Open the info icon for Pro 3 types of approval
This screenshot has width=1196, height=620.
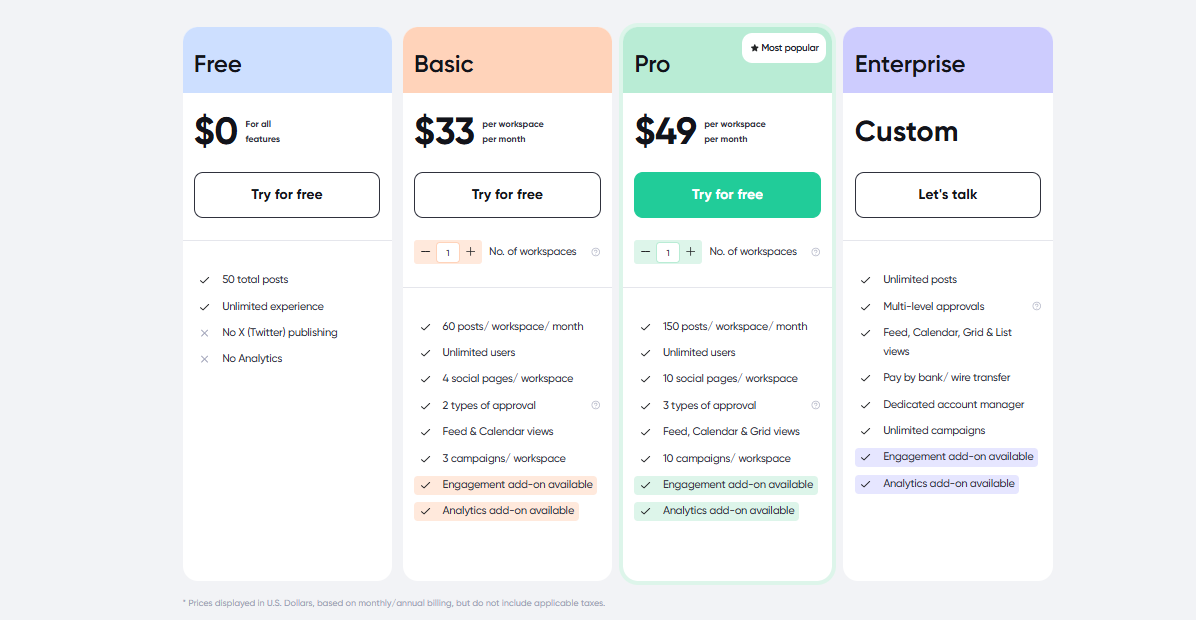pos(815,405)
